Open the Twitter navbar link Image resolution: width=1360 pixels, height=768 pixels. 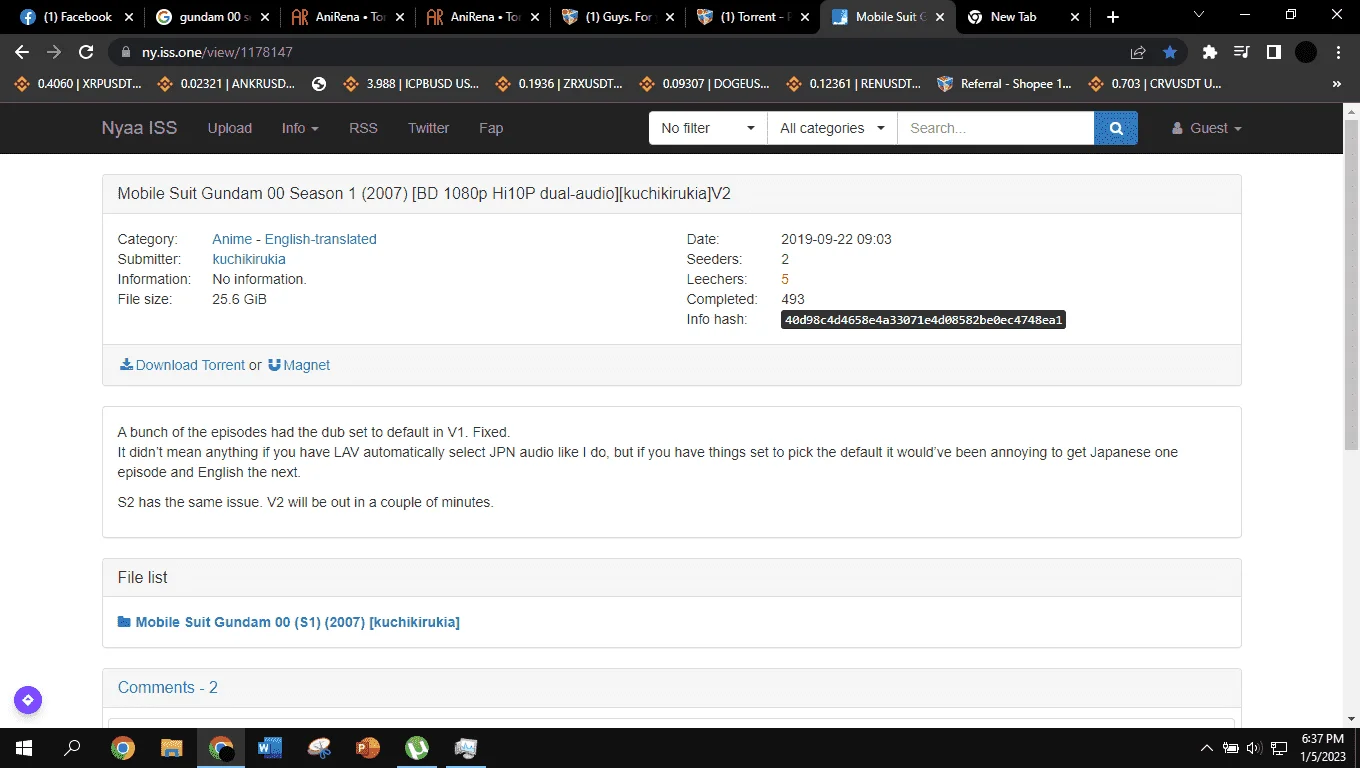(x=428, y=128)
